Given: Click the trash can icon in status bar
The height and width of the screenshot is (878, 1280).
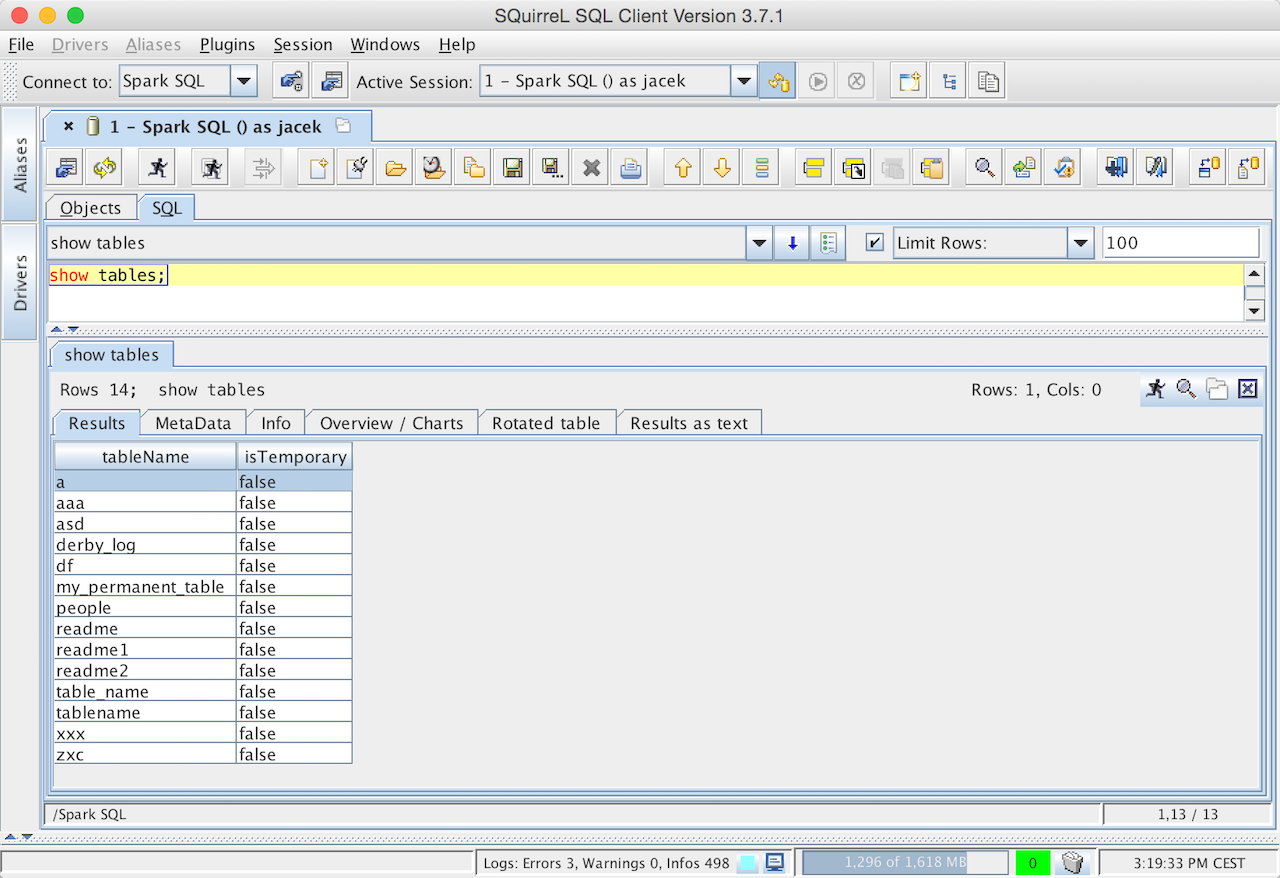Looking at the screenshot, I should coord(1072,862).
